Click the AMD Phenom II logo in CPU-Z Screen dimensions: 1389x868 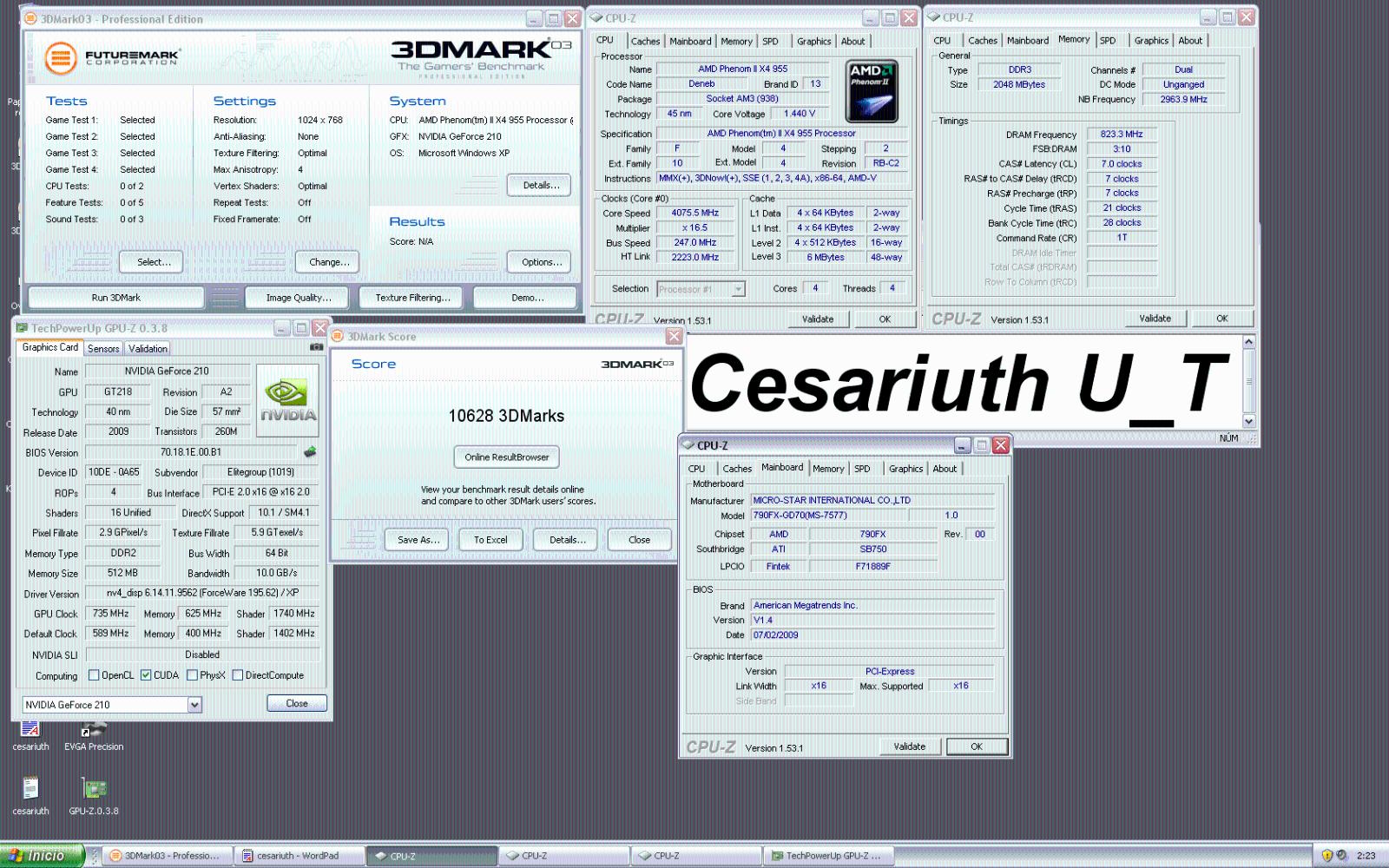click(871, 91)
